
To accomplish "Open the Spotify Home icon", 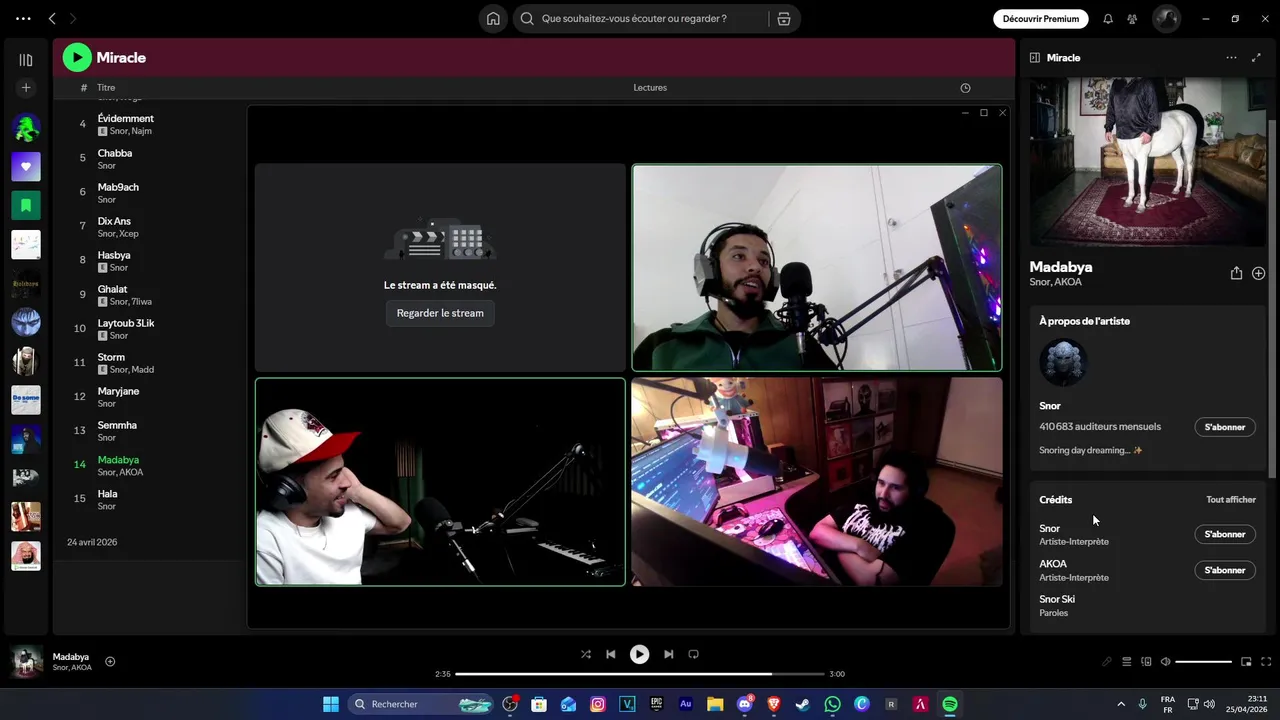I will (493, 18).
